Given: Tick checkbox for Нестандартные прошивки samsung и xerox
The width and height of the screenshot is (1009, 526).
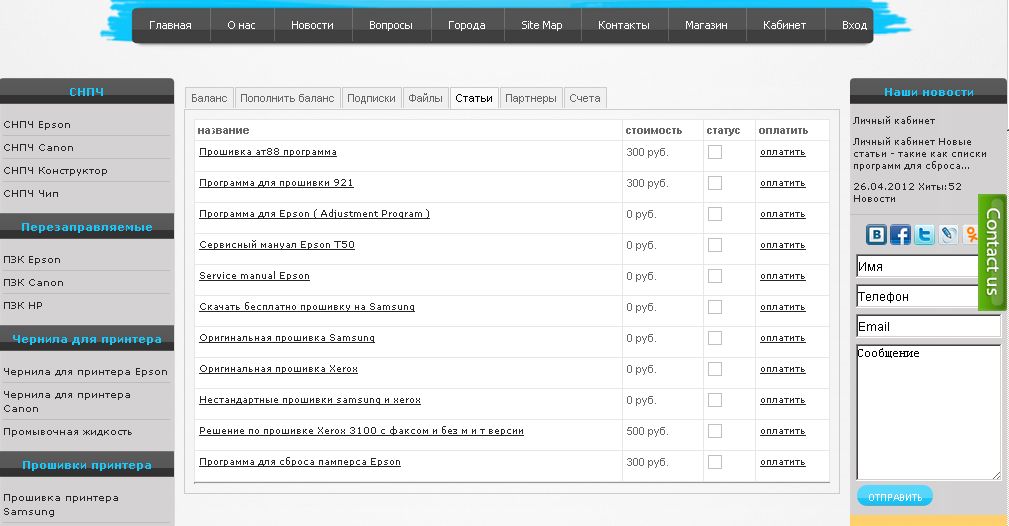Looking at the screenshot, I should point(715,400).
